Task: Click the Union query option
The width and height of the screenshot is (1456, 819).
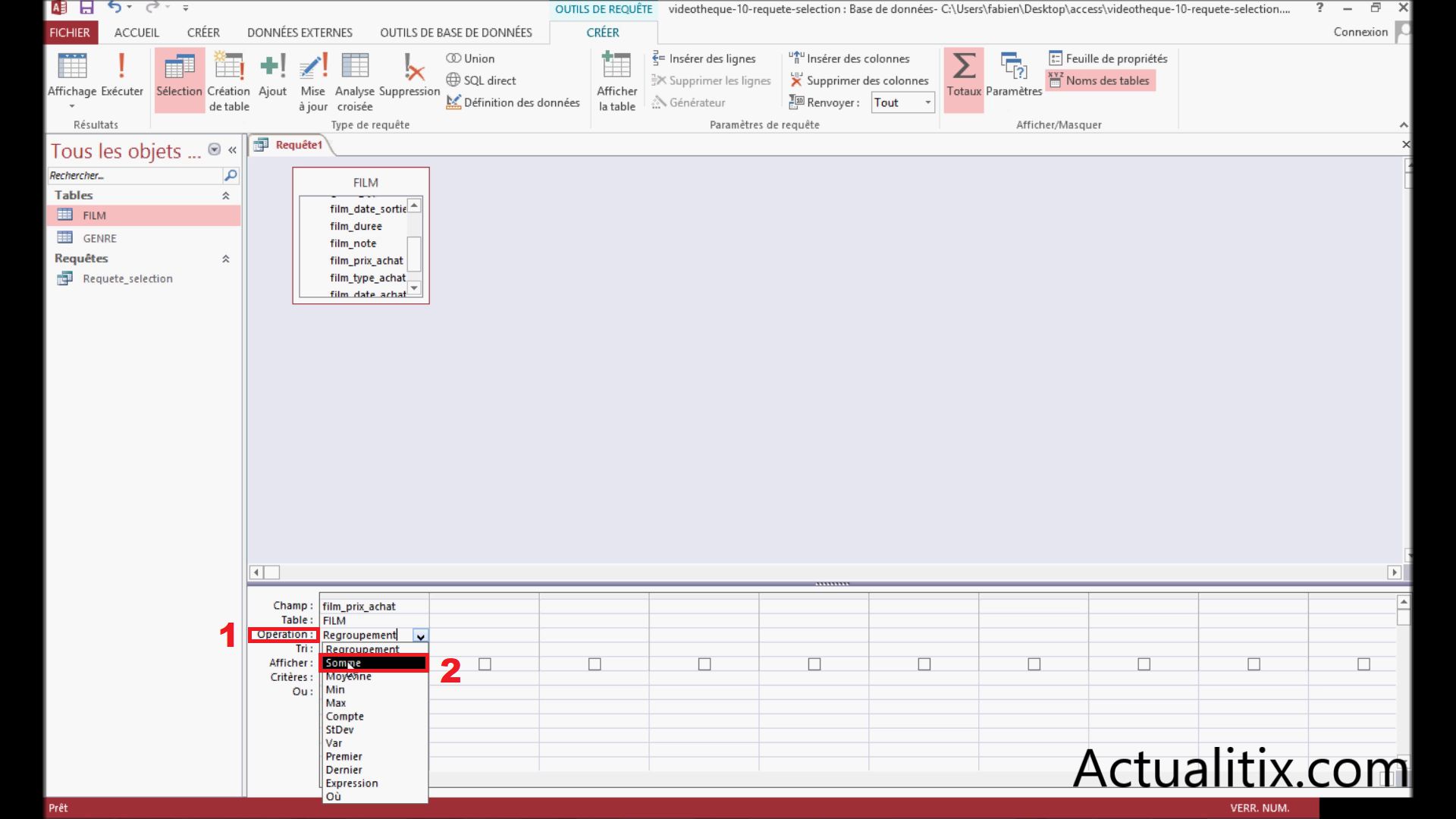Action: (x=470, y=58)
